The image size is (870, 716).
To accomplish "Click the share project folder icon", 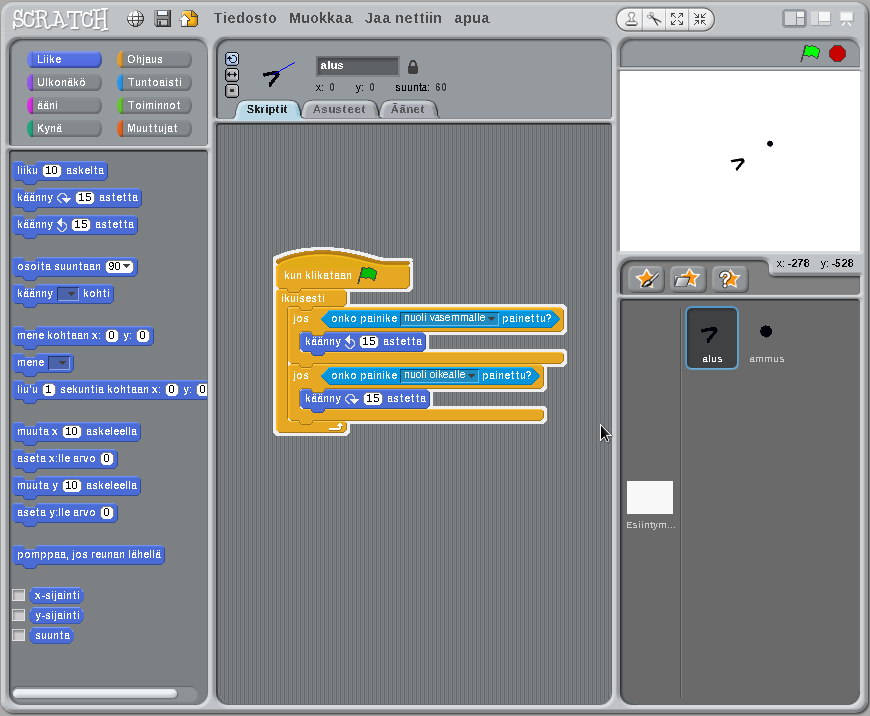I will pyautogui.click(x=189, y=18).
